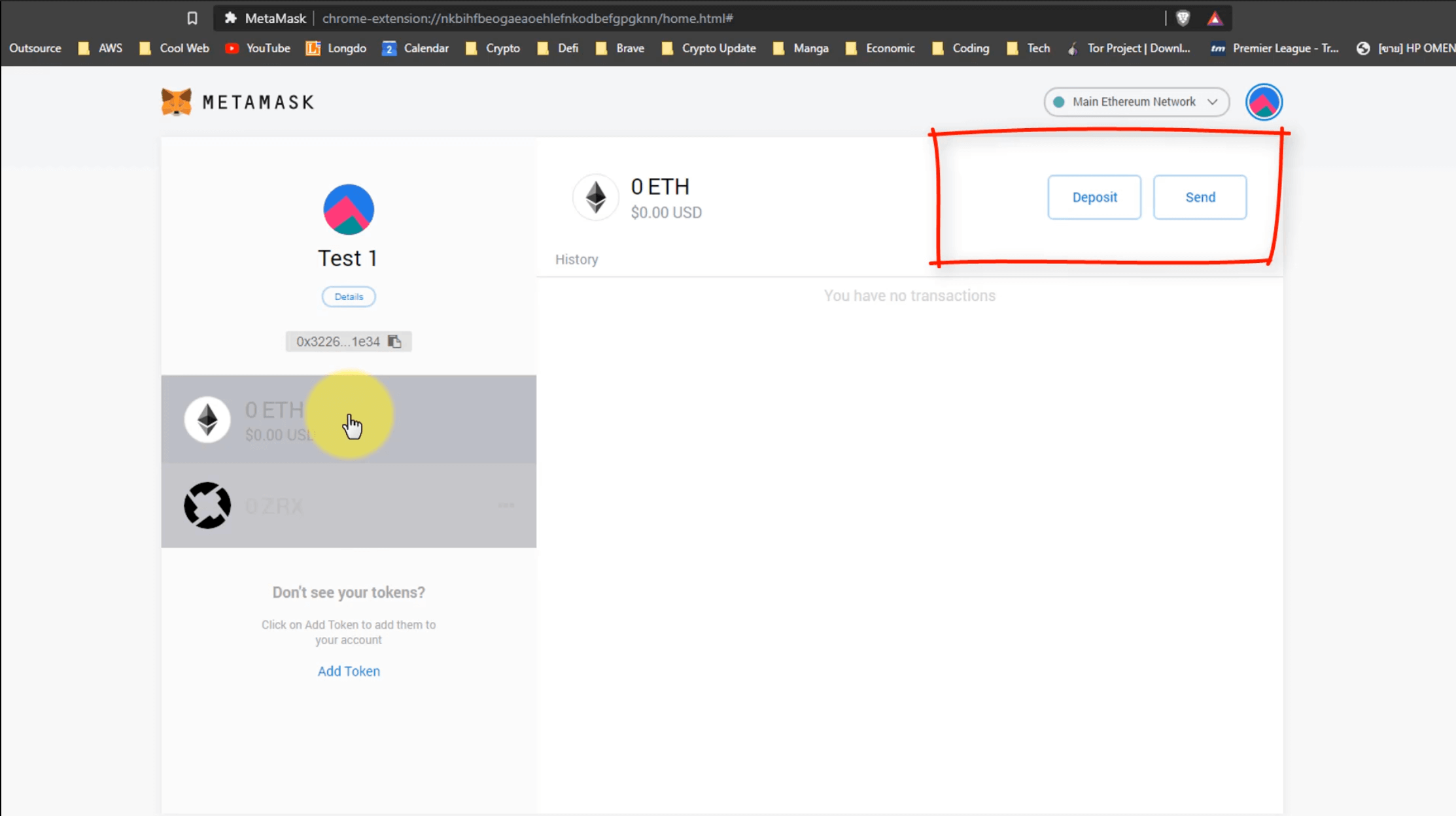Click the Send button

(1200, 197)
